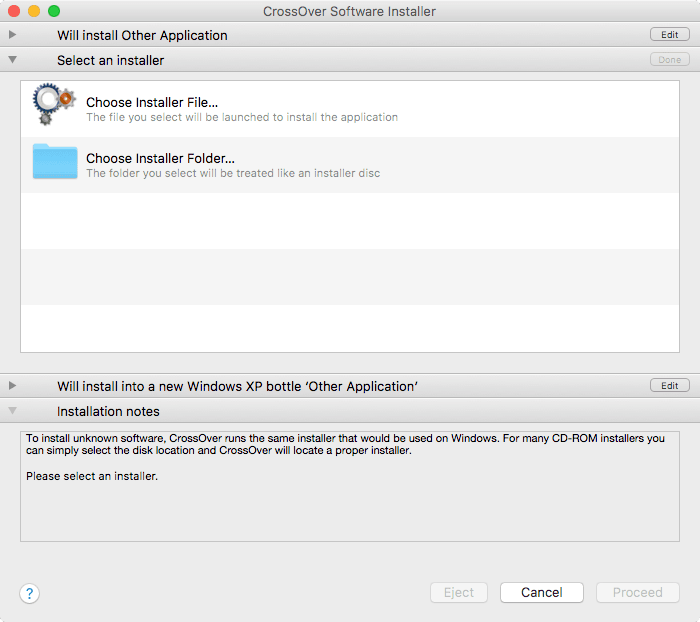Close the CrossOver Software Installer window
This screenshot has height=622, width=700.
[x=14, y=11]
